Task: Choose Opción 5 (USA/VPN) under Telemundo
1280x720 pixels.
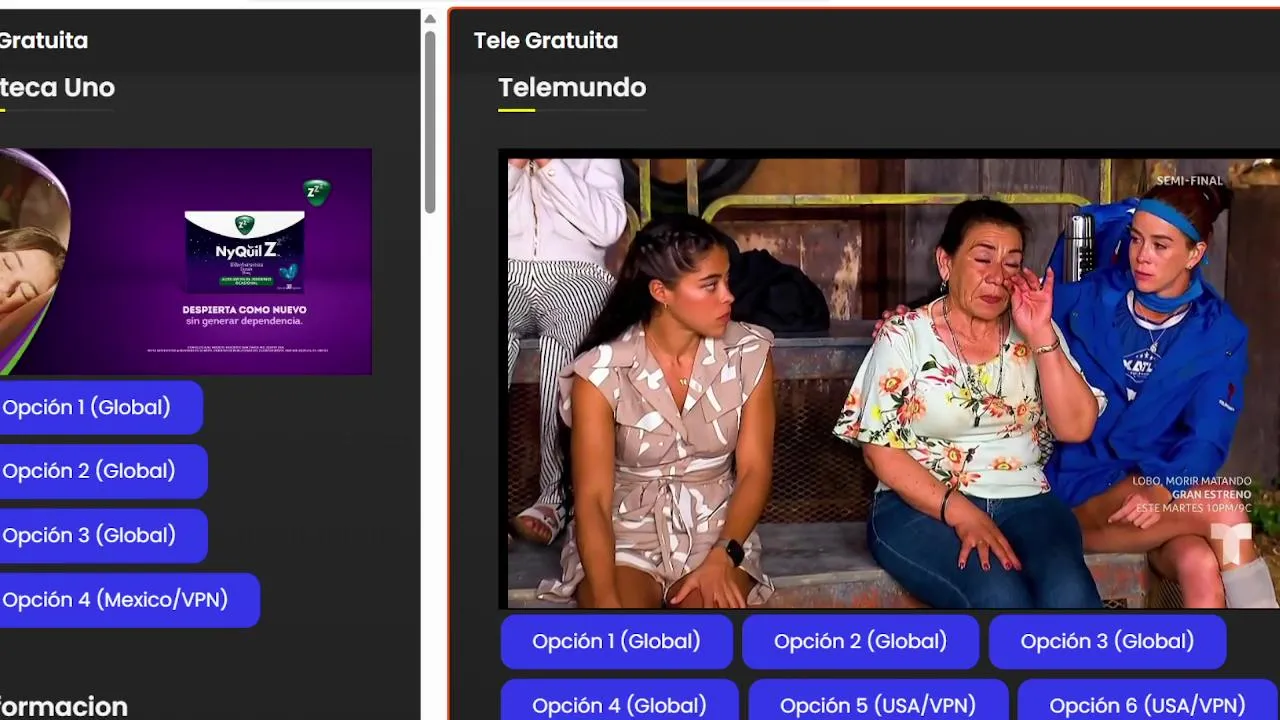Action: click(878, 700)
